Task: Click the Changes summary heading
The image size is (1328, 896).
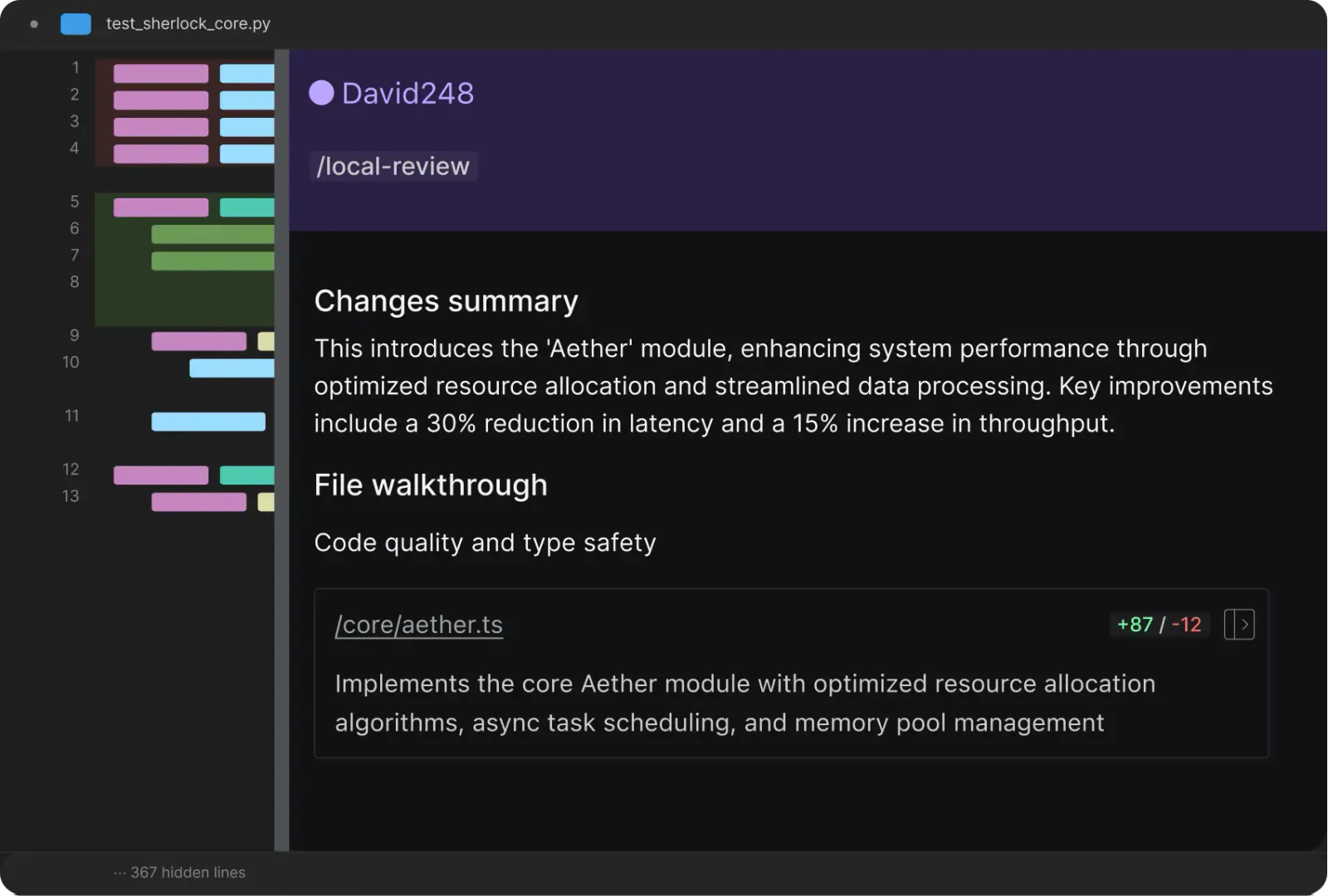Action: coord(446,301)
